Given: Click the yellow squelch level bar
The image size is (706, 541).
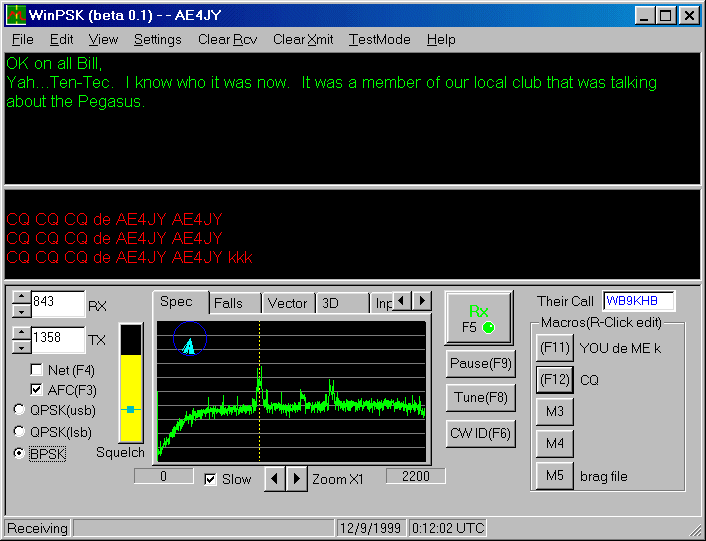Looking at the screenshot, I should 131,398.
